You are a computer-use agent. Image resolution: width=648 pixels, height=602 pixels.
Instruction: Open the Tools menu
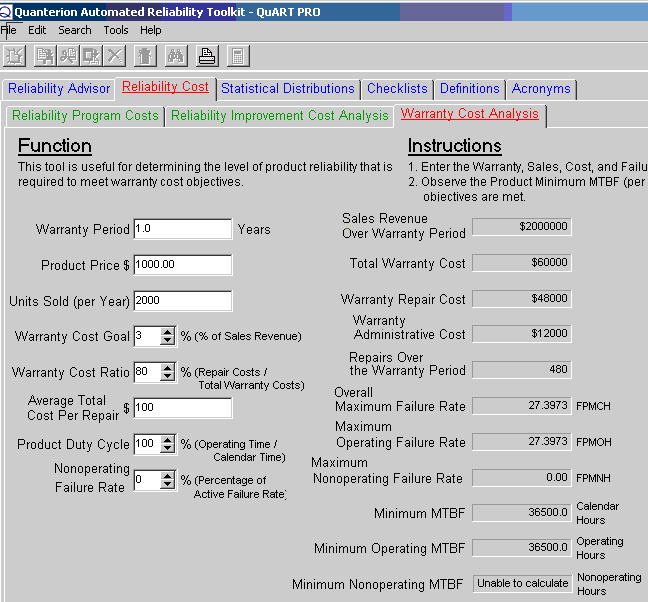(115, 30)
